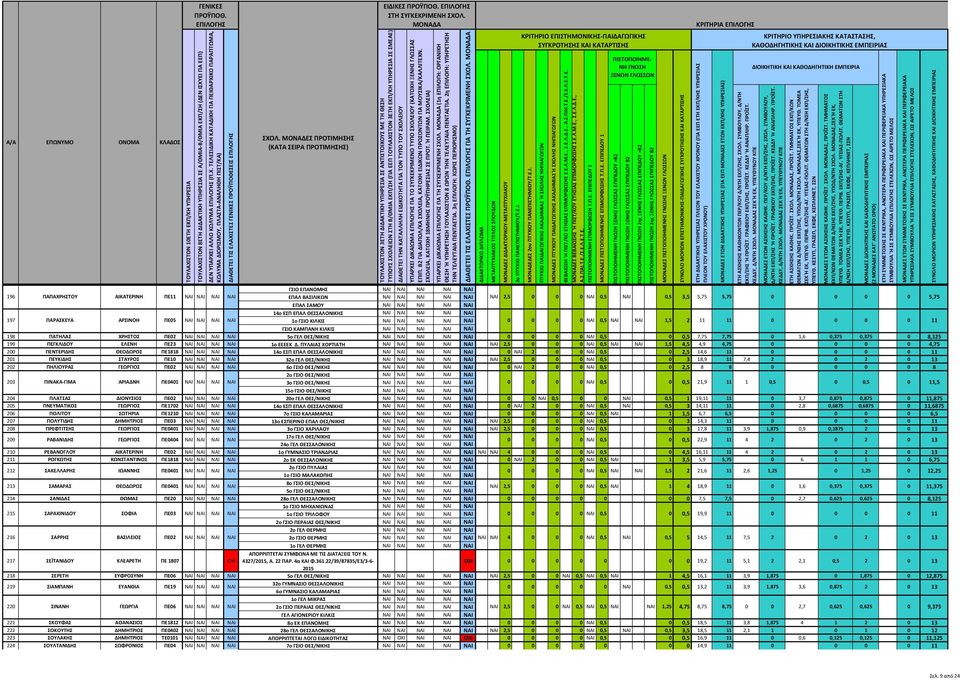The width and height of the screenshot is (960, 680).
Task: Click rejection note ΑΠΟΡΡΙΠΤΕΤΑΙ ΛΟΓΩ ΕΙΔΙΚΟΤΗΤΑΣ
Action: pyautogui.click(x=307, y=638)
